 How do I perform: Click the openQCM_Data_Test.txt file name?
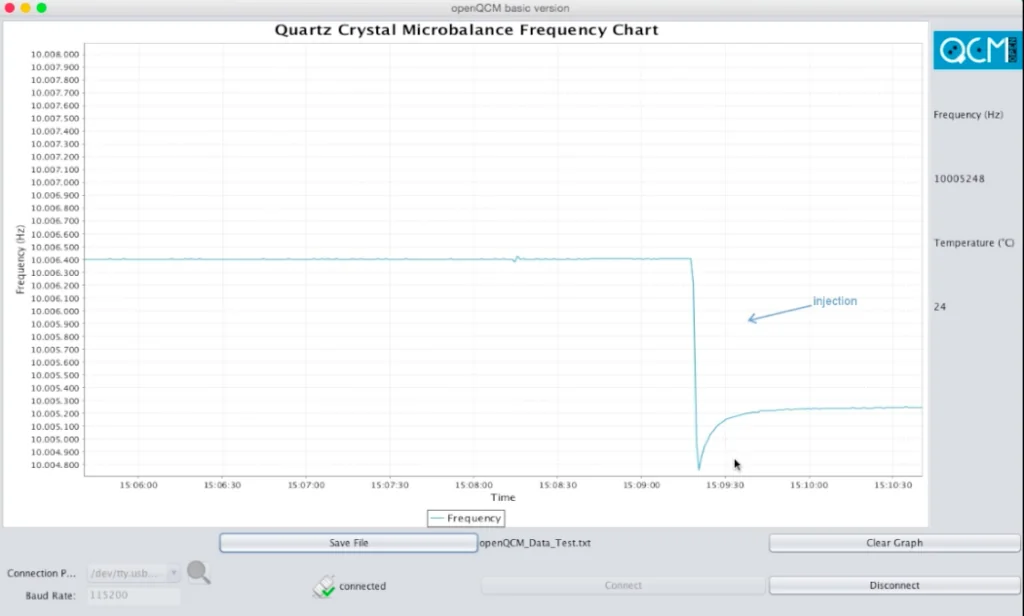pyautogui.click(x=535, y=543)
